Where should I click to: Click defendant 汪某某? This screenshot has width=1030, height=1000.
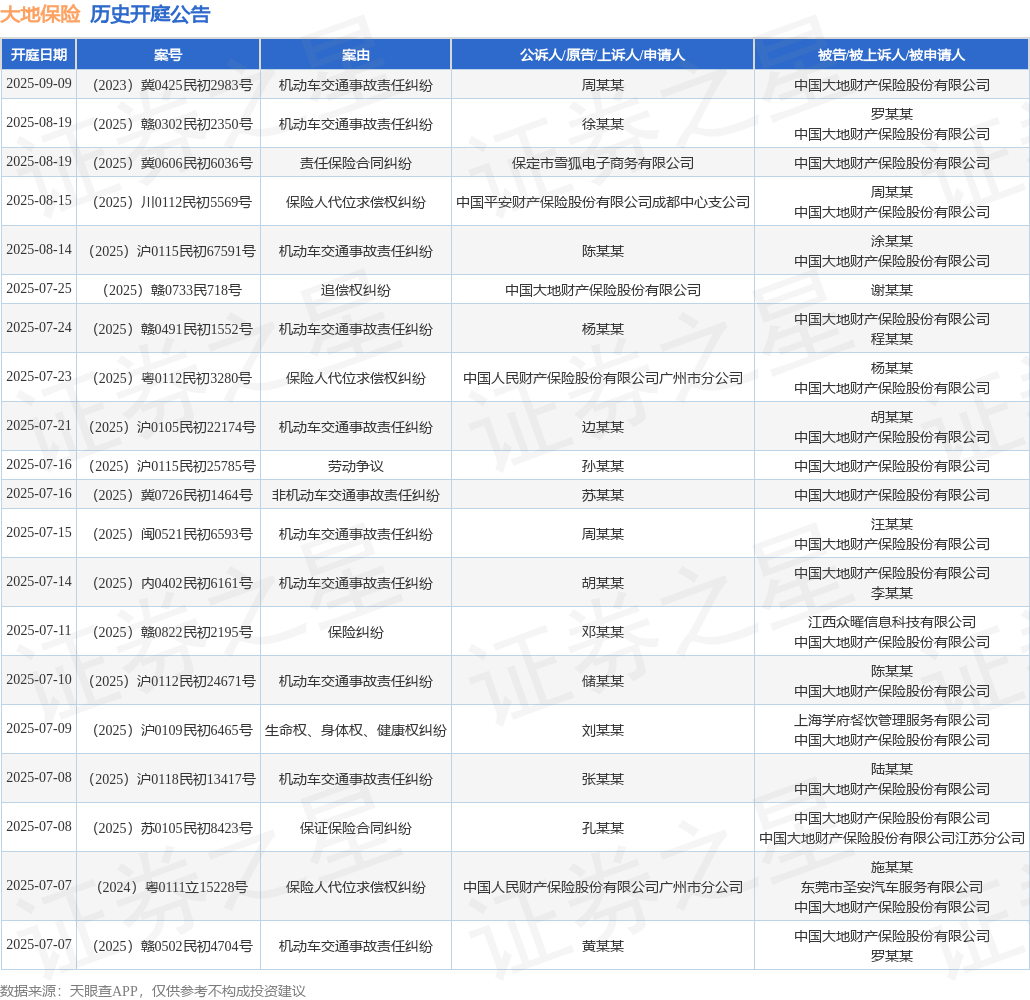point(891,524)
